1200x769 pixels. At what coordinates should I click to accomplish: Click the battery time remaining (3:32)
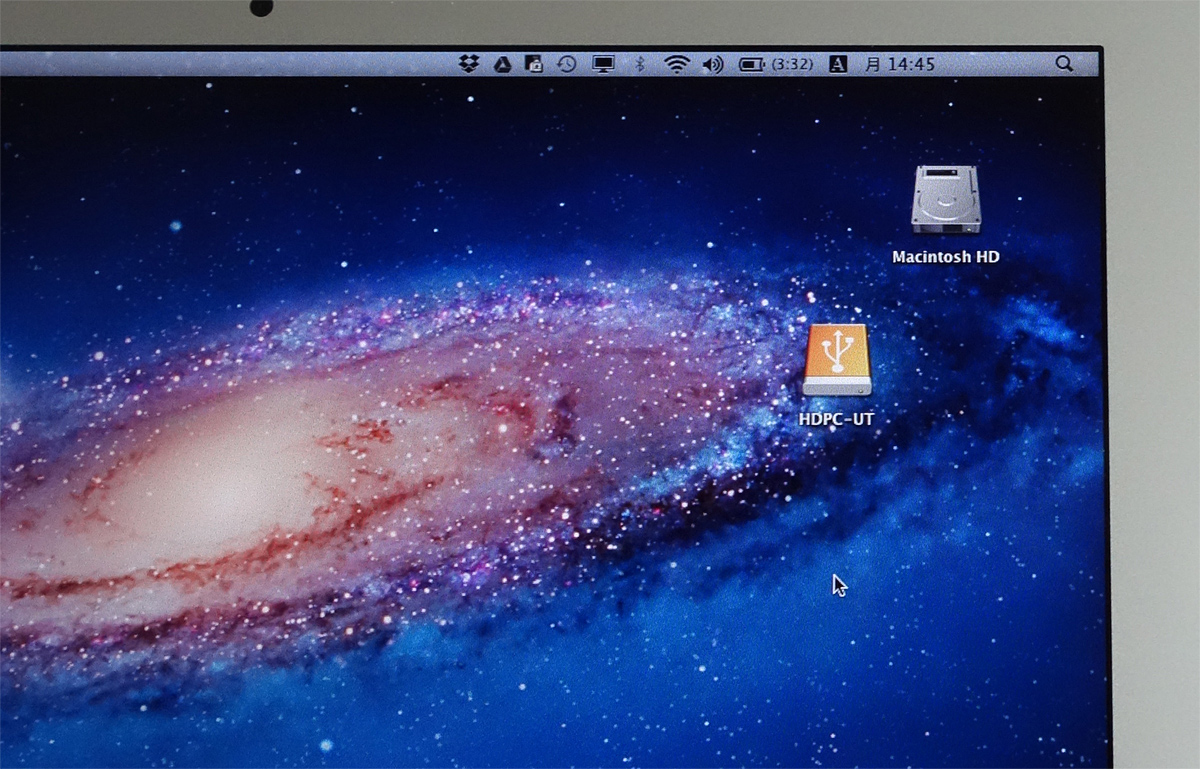pyautogui.click(x=792, y=64)
